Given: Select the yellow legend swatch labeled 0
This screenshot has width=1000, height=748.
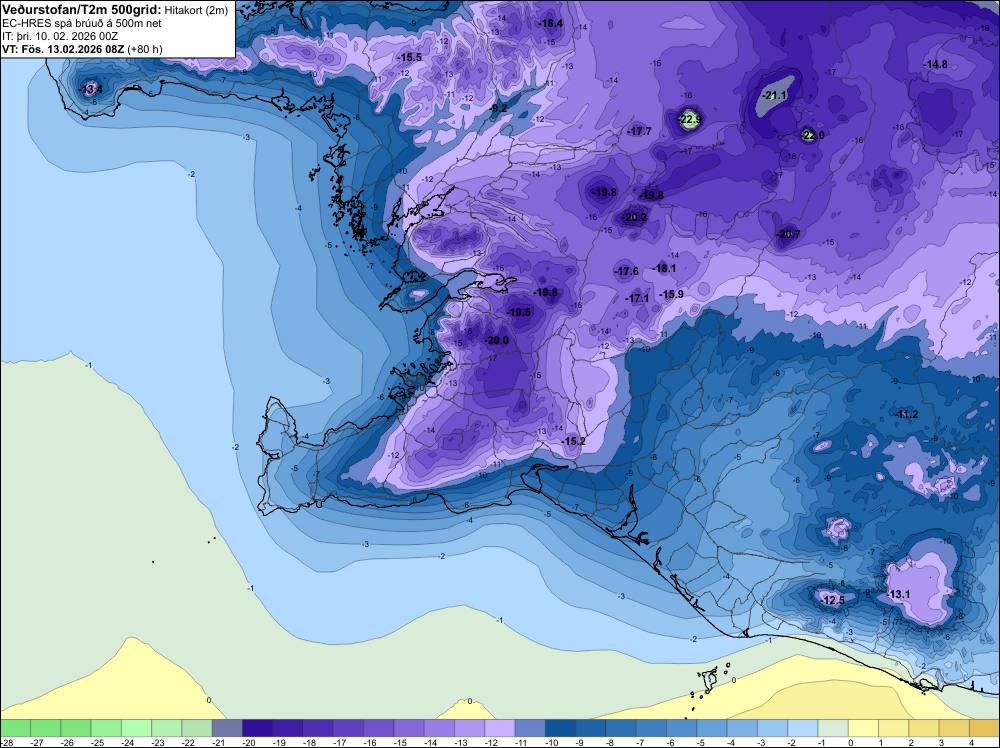Looking at the screenshot, I should 864,728.
